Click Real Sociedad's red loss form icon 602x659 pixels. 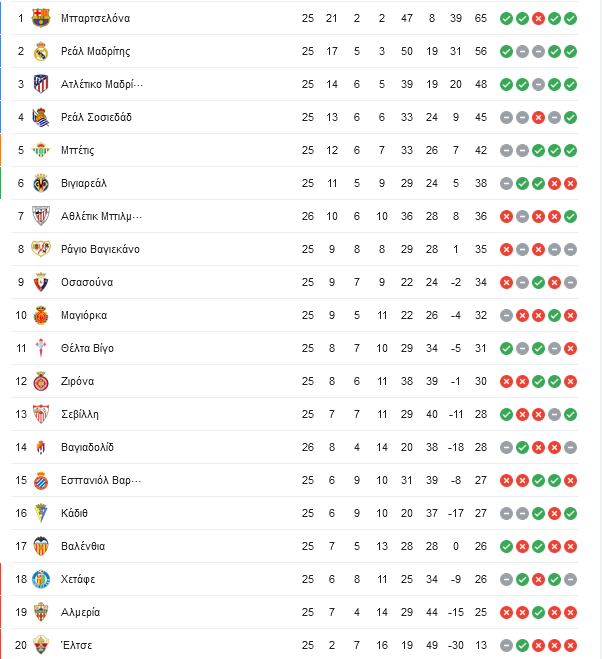pos(538,117)
